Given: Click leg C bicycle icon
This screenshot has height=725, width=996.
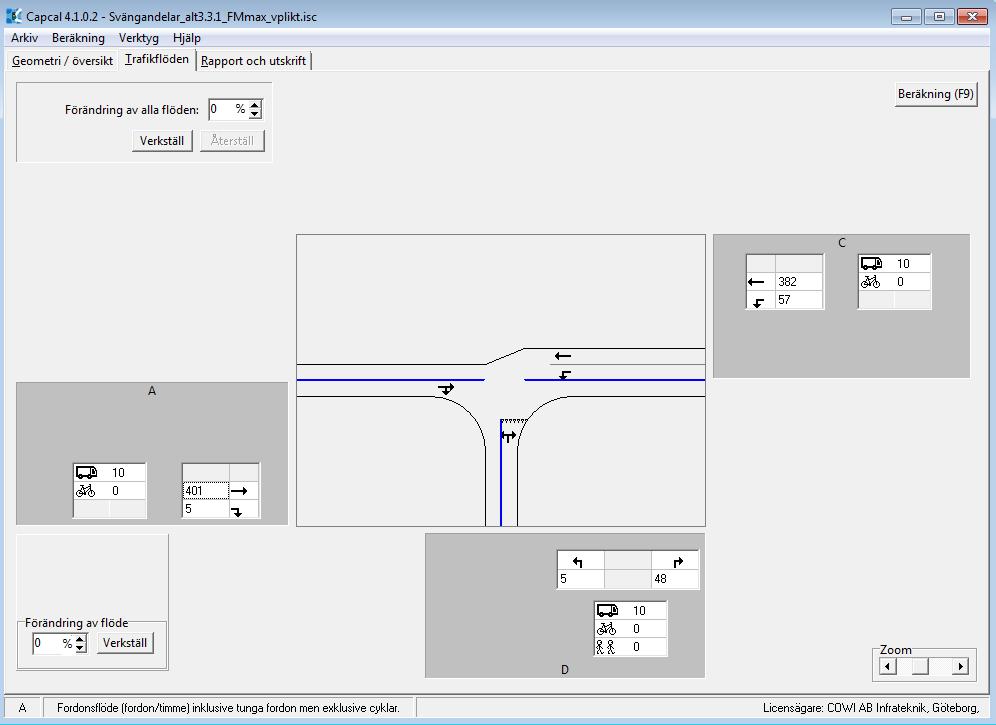Looking at the screenshot, I should (870, 281).
